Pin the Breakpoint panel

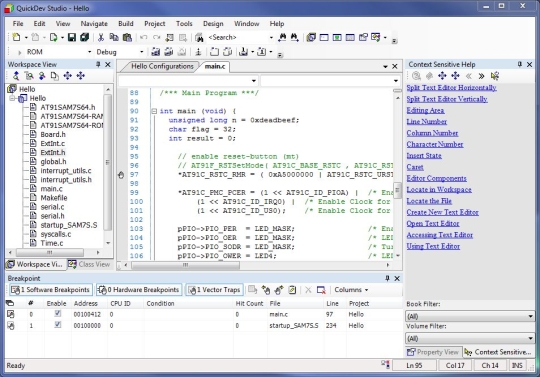(x=387, y=278)
